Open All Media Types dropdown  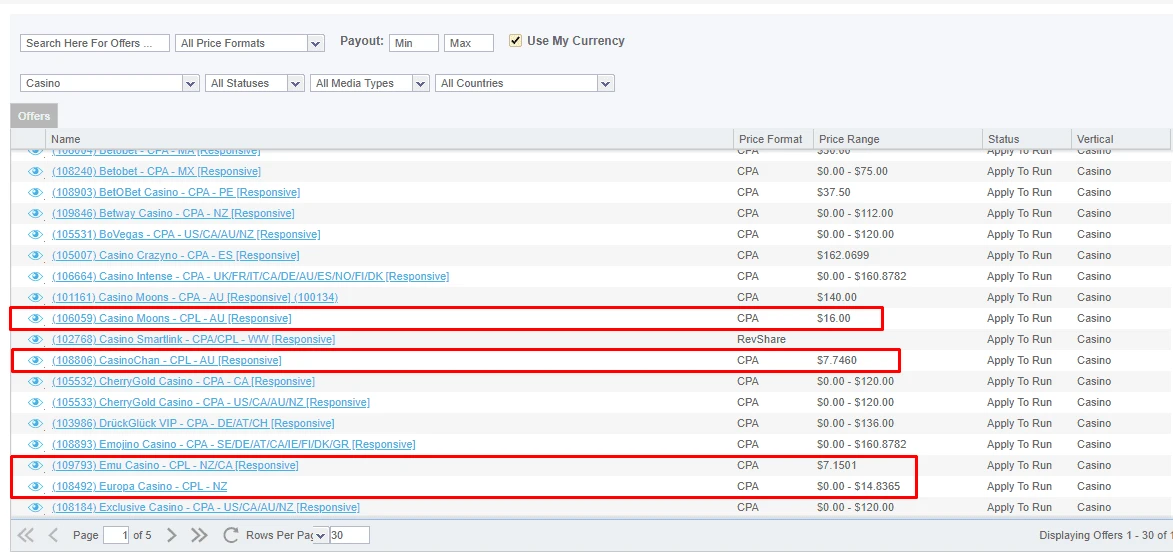[x=370, y=83]
